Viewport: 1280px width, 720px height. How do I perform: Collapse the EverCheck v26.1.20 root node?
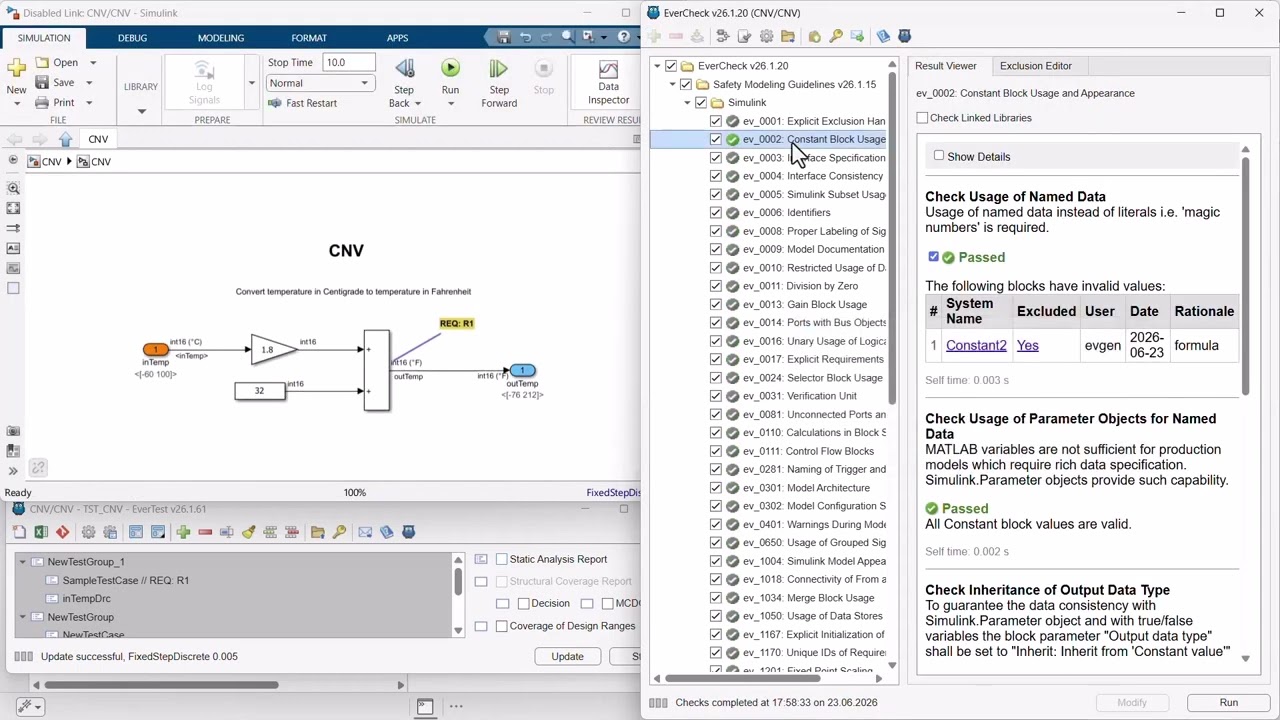coord(657,66)
